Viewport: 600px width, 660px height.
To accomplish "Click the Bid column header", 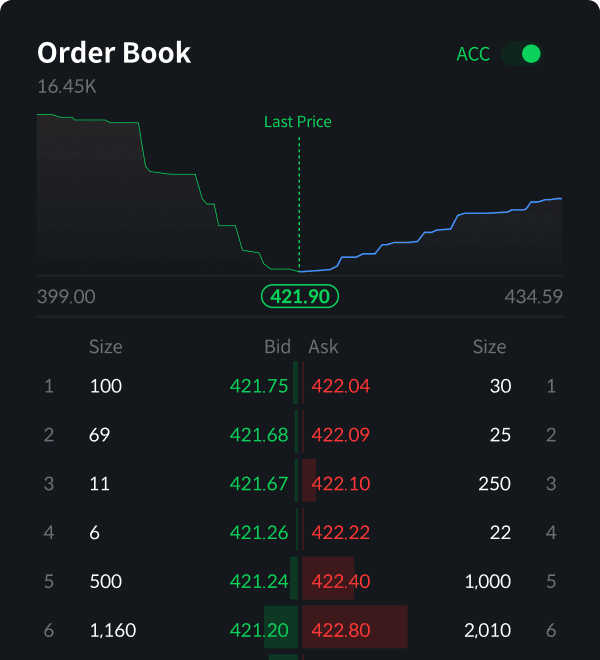I will [277, 347].
